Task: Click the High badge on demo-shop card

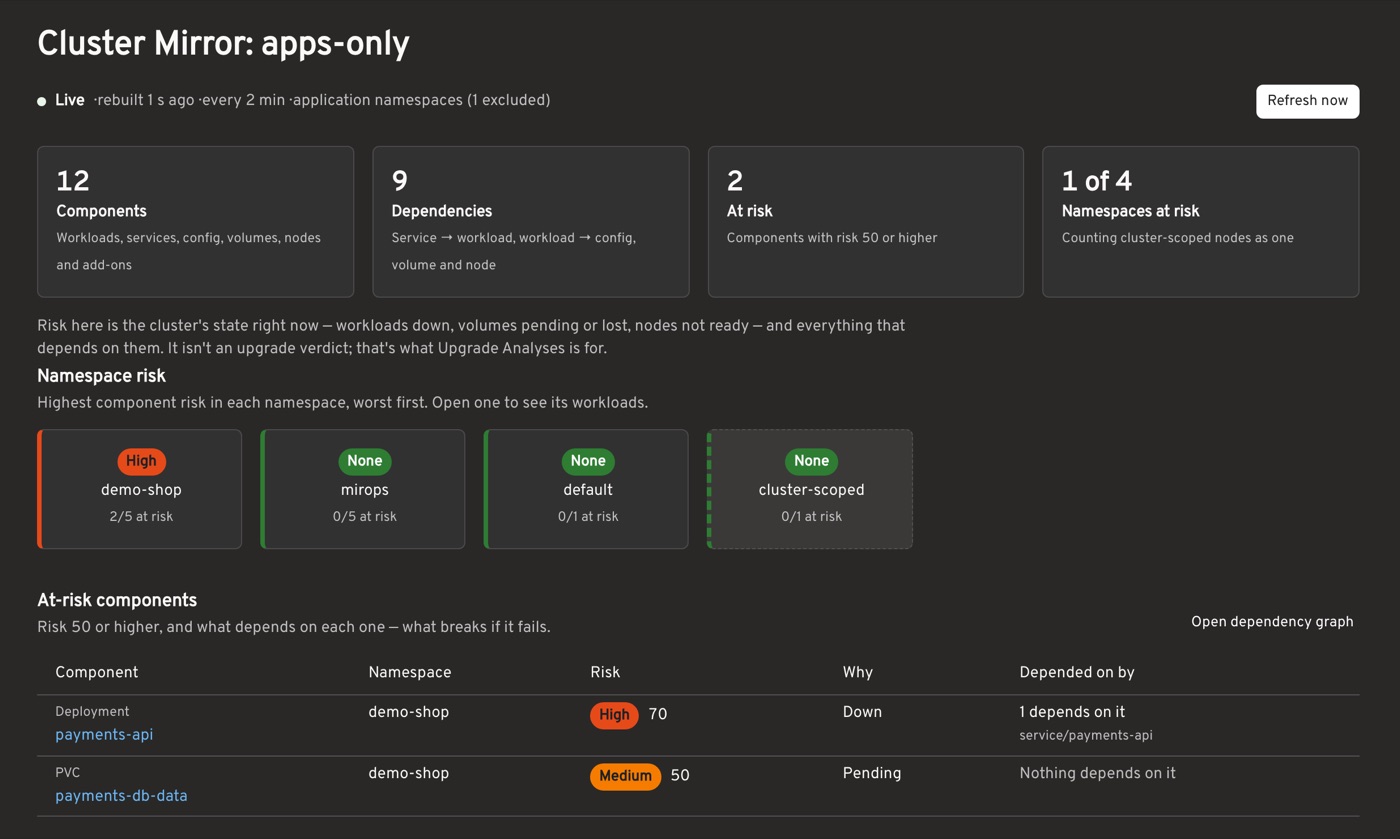Action: 141,461
